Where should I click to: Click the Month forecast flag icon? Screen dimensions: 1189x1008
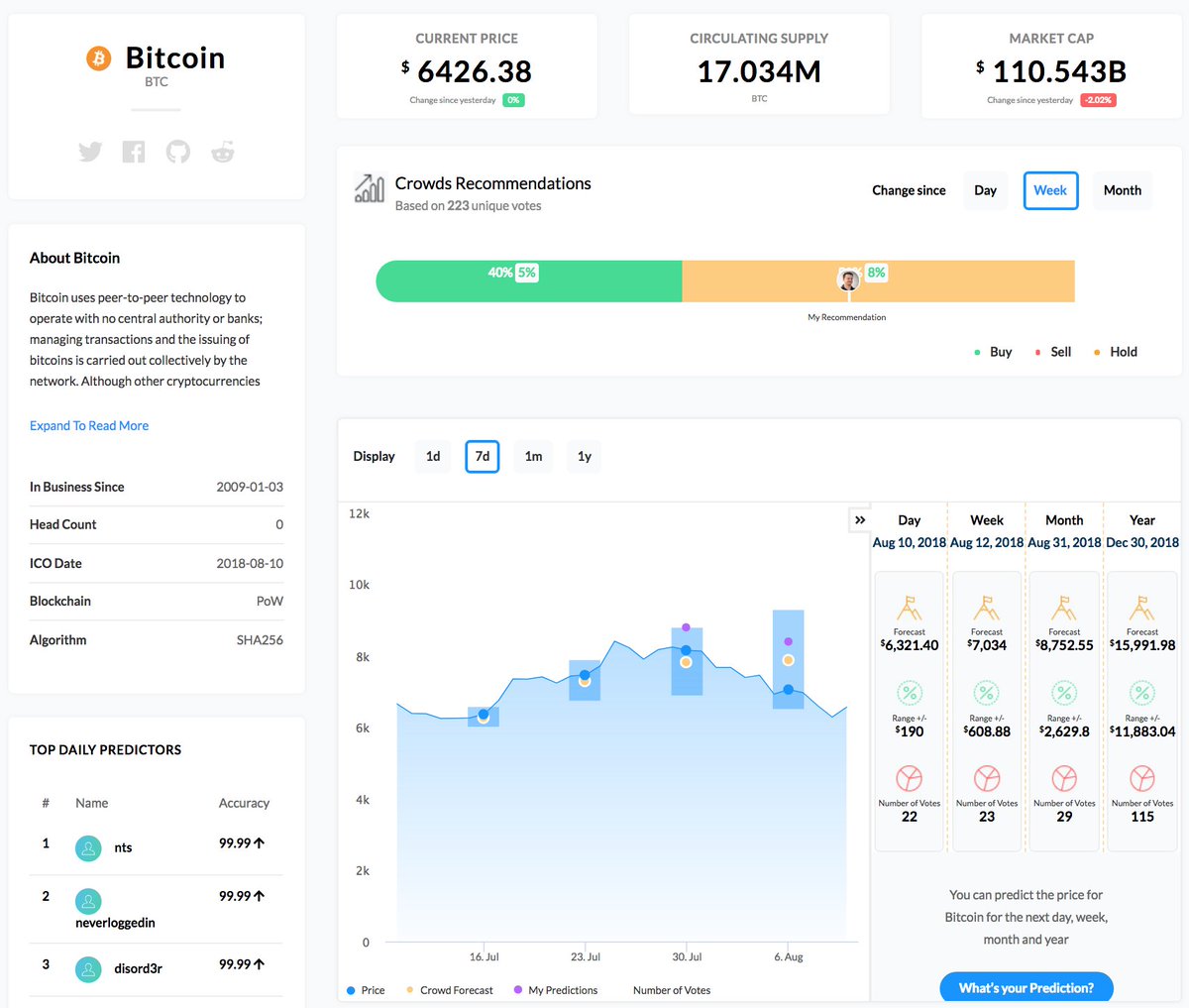(x=1064, y=609)
